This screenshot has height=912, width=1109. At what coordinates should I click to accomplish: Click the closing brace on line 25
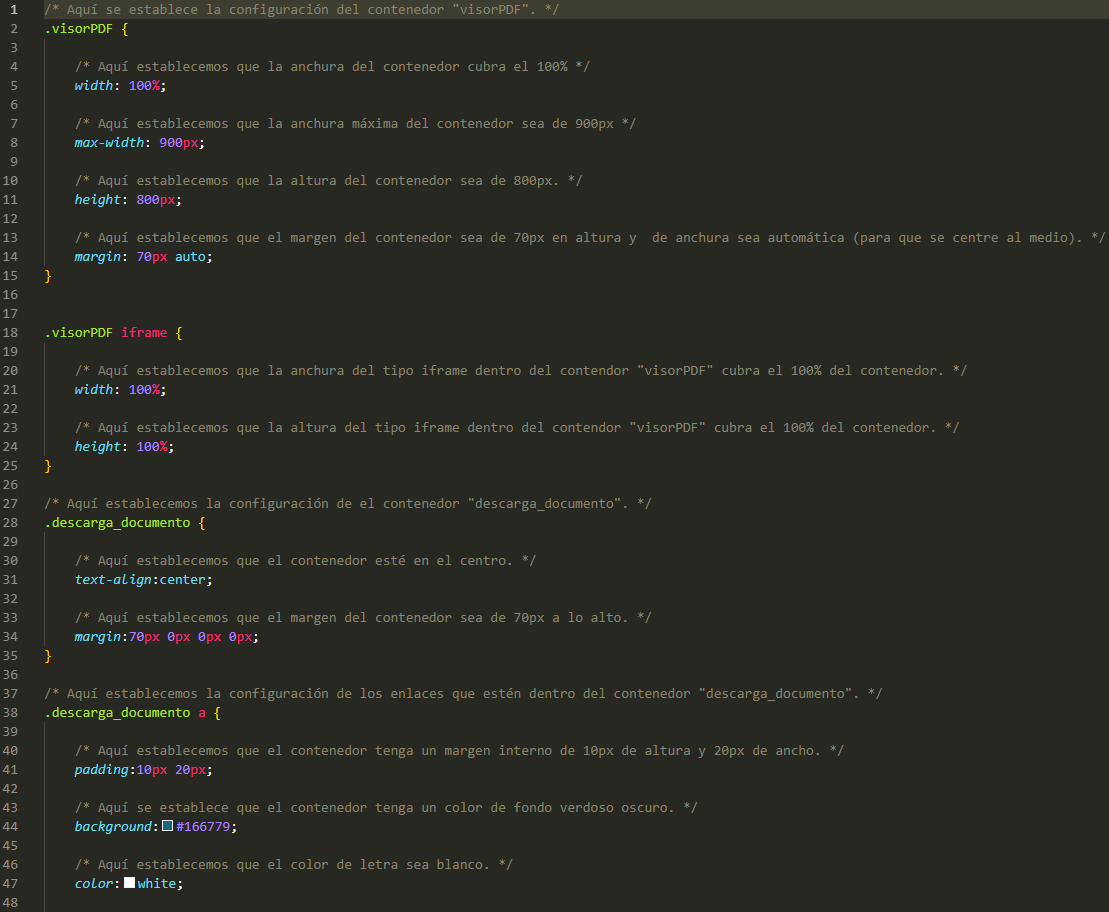click(48, 466)
